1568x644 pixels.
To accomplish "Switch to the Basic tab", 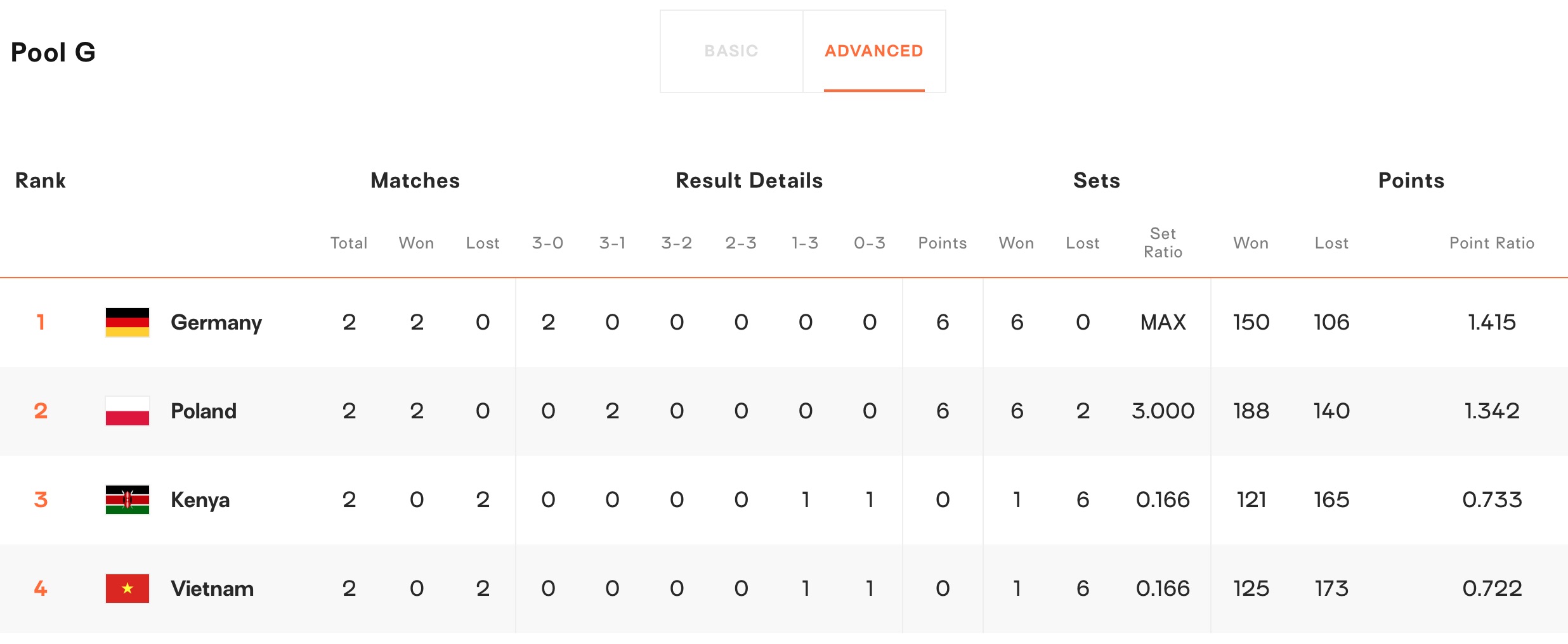I will 731,51.
